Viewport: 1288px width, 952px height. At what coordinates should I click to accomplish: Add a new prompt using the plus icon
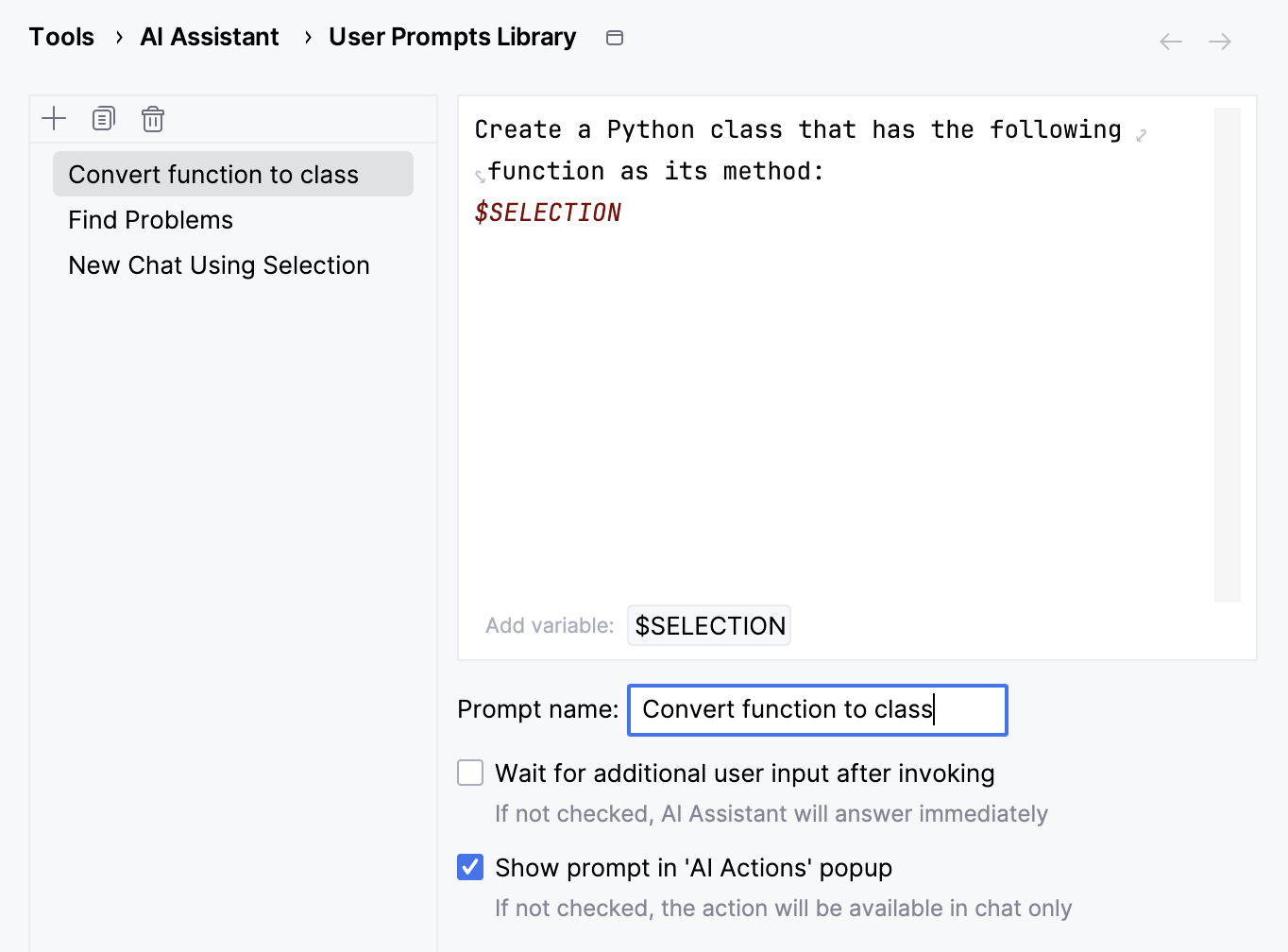54,118
